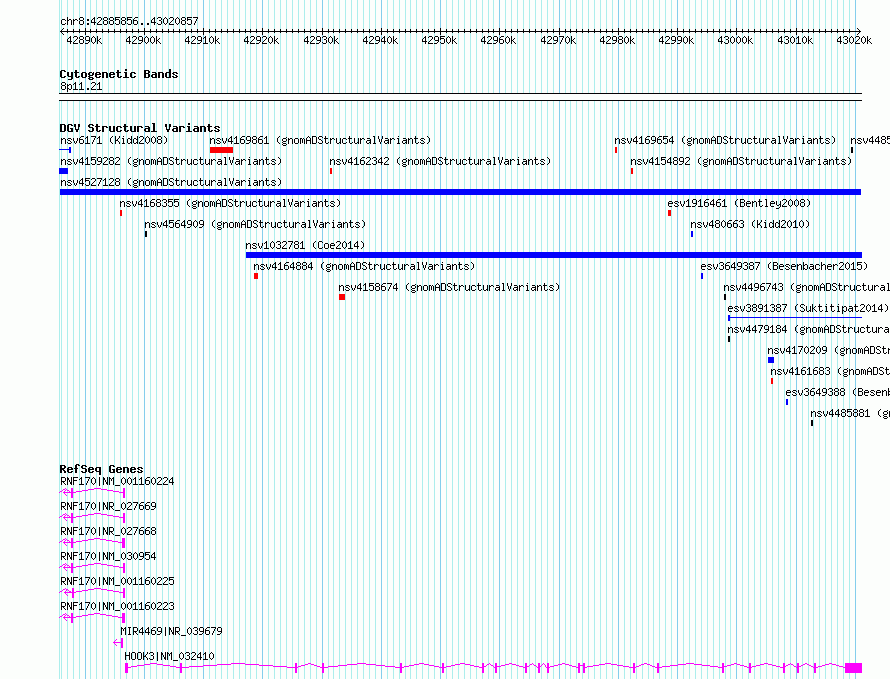Click the nsv6171 (Kidd2008) variant label
This screenshot has width=890, height=679.
coord(114,140)
